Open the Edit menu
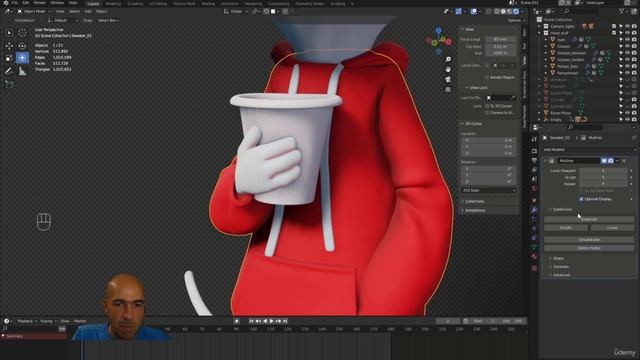The height and width of the screenshot is (360, 640). [26, 3]
